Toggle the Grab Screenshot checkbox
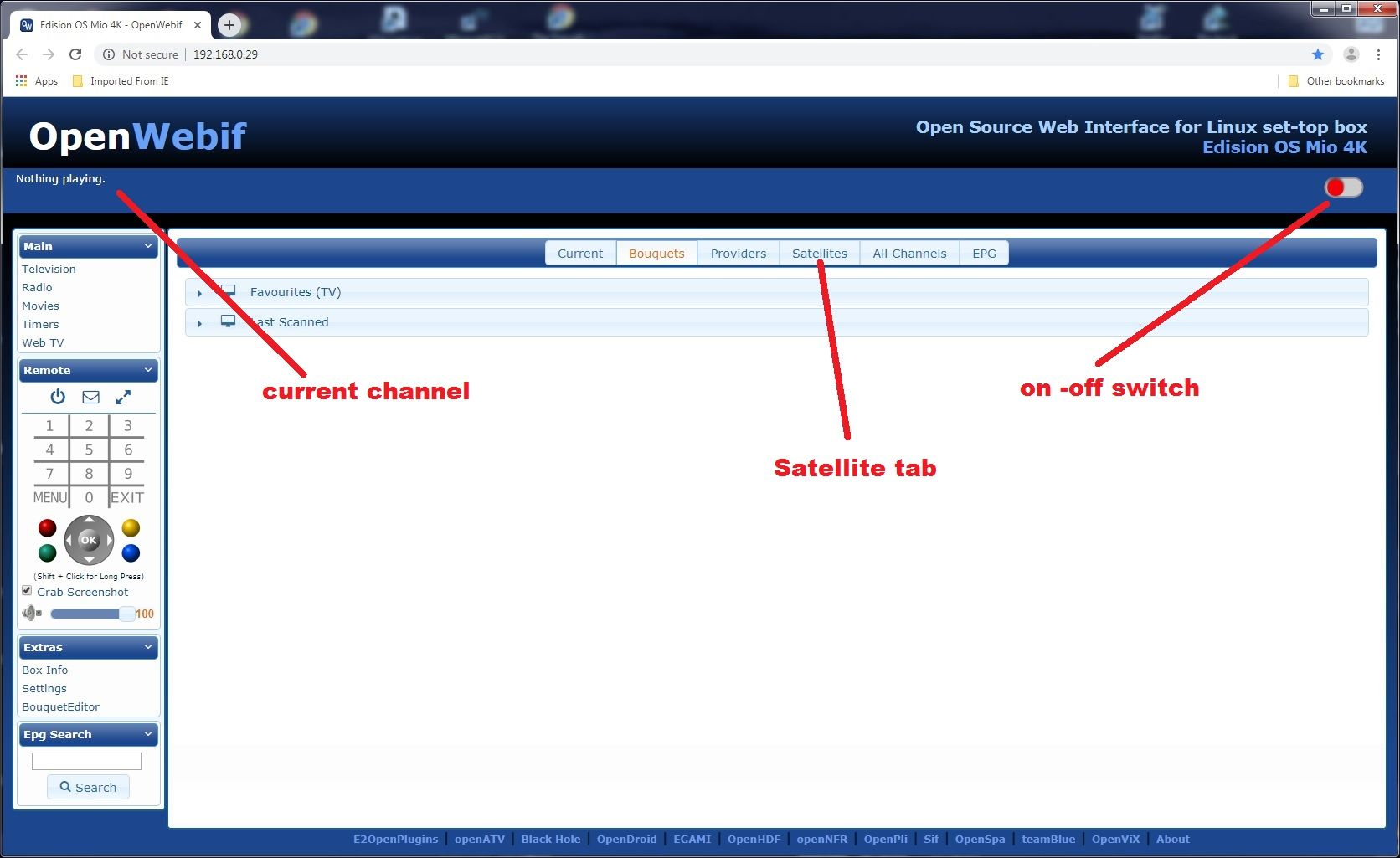 [x=27, y=591]
